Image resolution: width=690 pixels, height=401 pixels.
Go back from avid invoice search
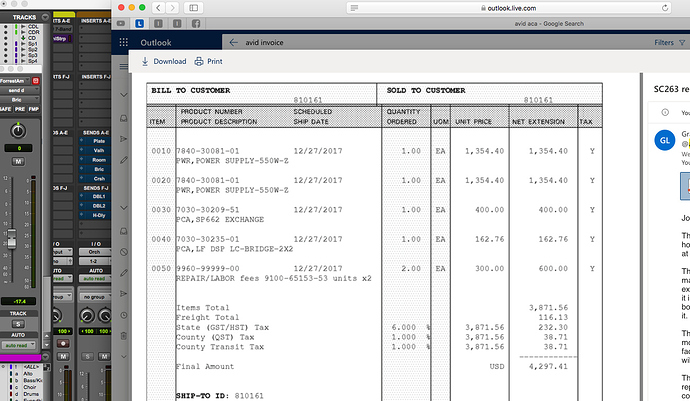pyautogui.click(x=234, y=42)
